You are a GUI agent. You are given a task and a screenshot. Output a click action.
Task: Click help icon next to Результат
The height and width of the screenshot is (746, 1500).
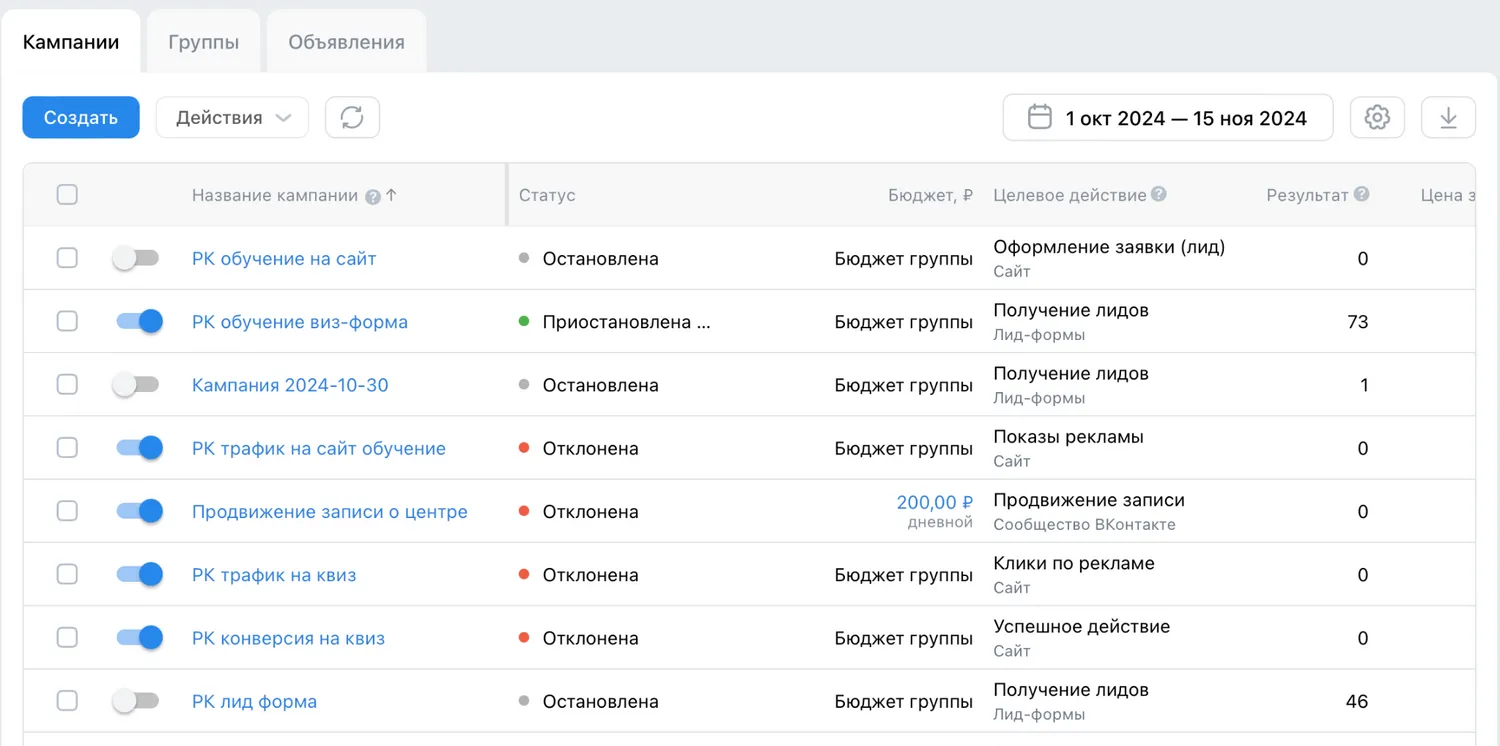[x=1361, y=195]
